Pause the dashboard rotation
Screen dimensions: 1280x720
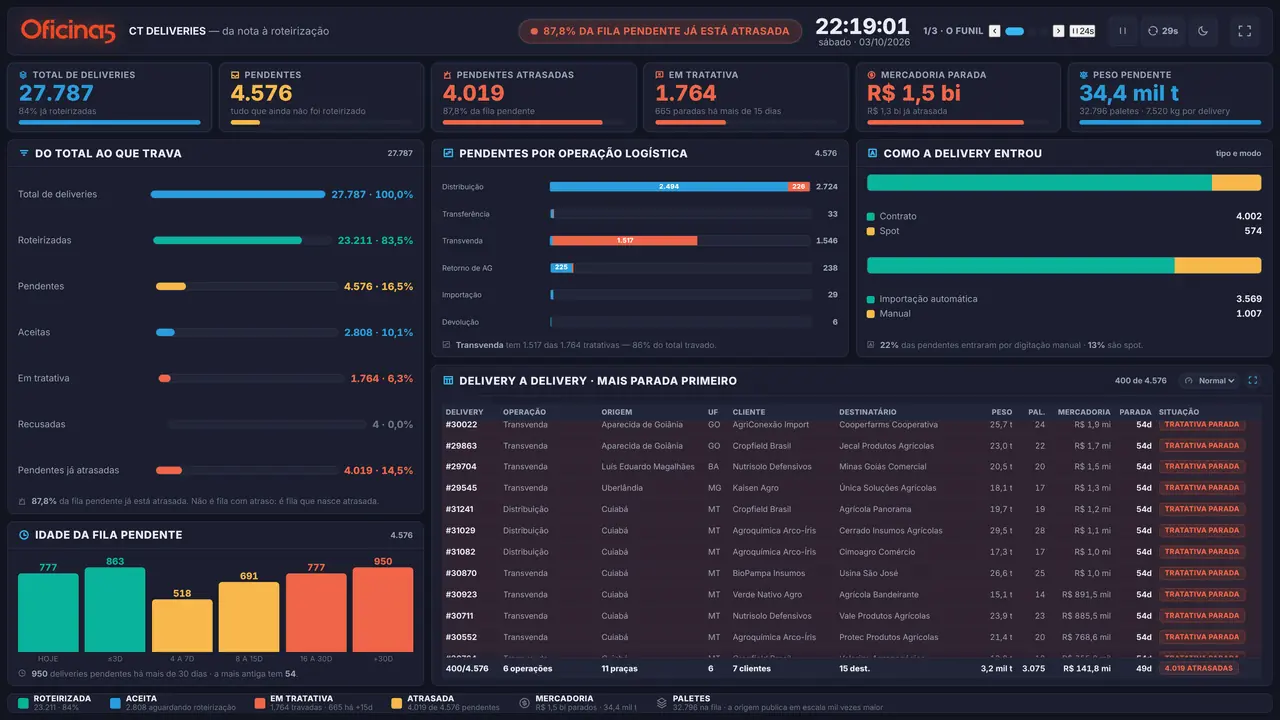click(1122, 31)
